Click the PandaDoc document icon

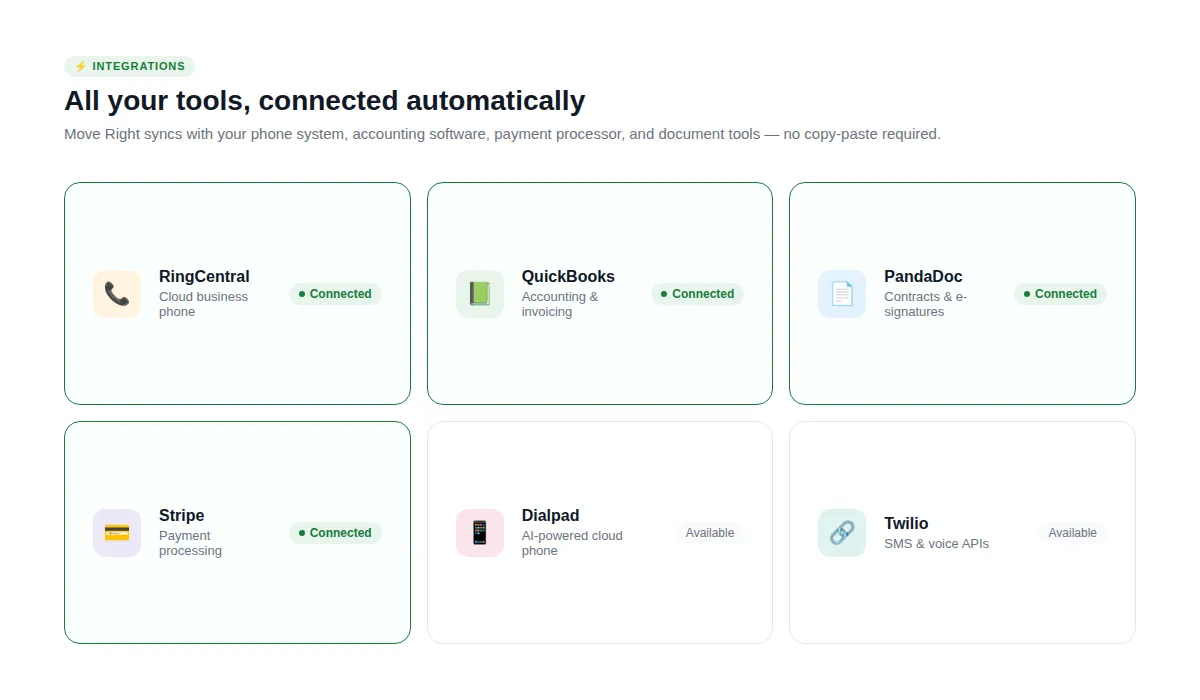pos(842,293)
